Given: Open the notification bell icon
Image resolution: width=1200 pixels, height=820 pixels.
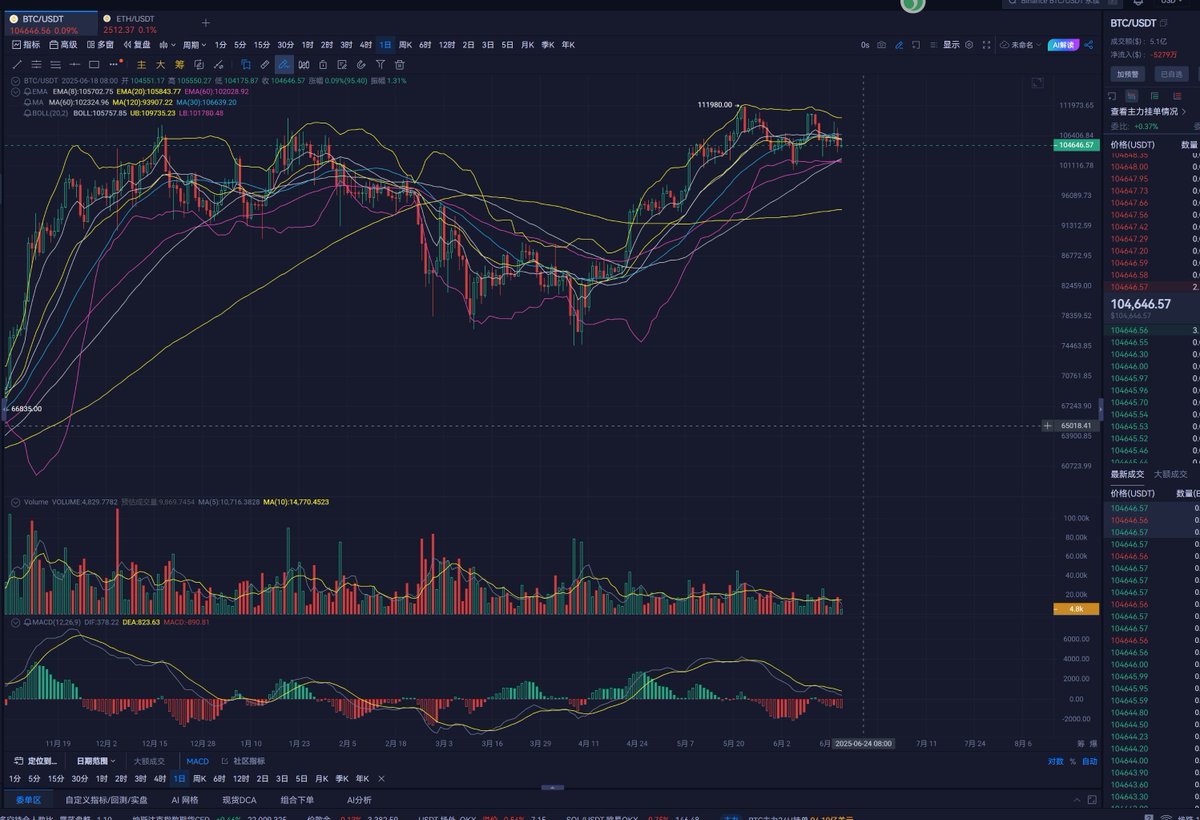Looking at the screenshot, I should [1138, 4].
